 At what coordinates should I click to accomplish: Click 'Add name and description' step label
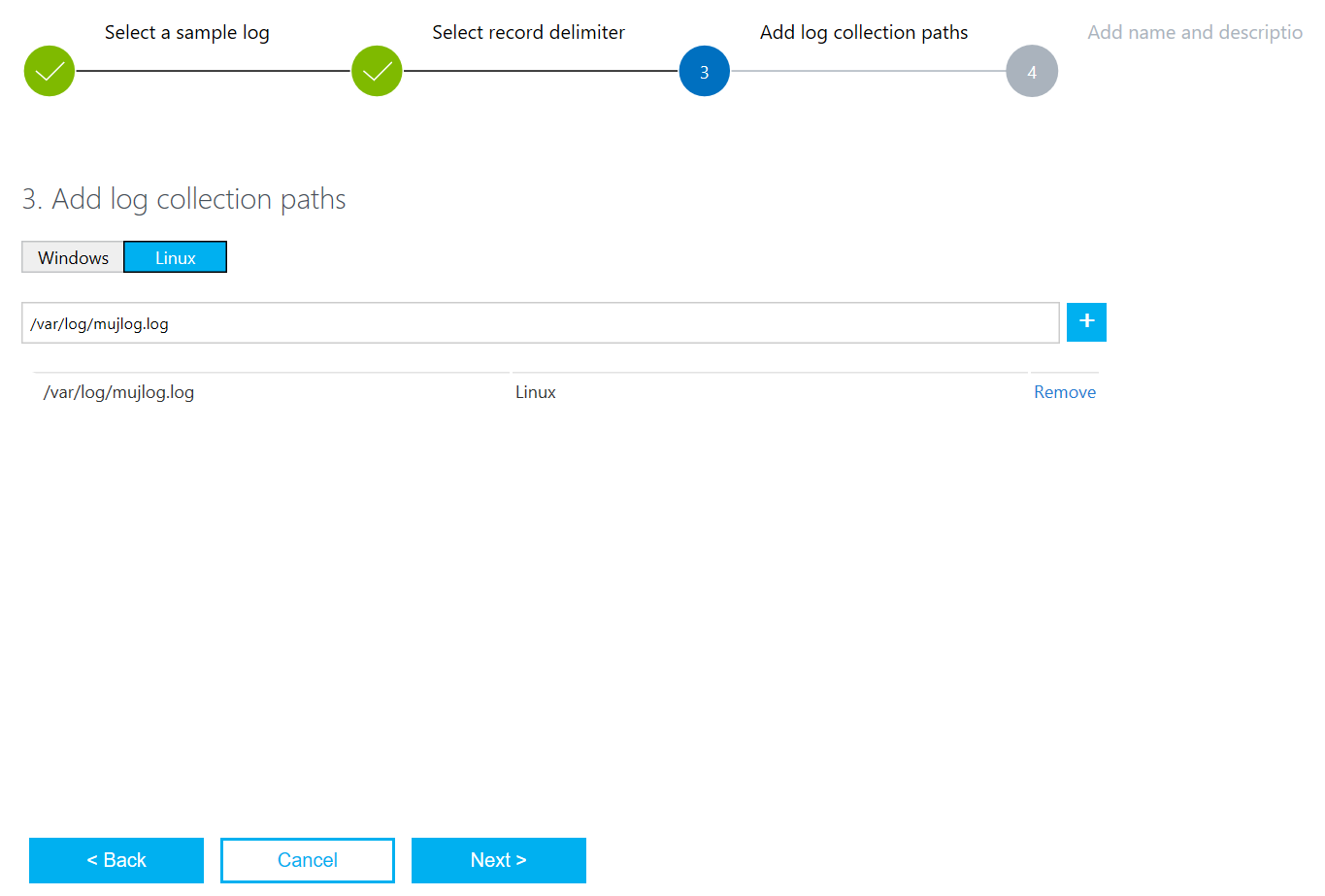(1195, 32)
